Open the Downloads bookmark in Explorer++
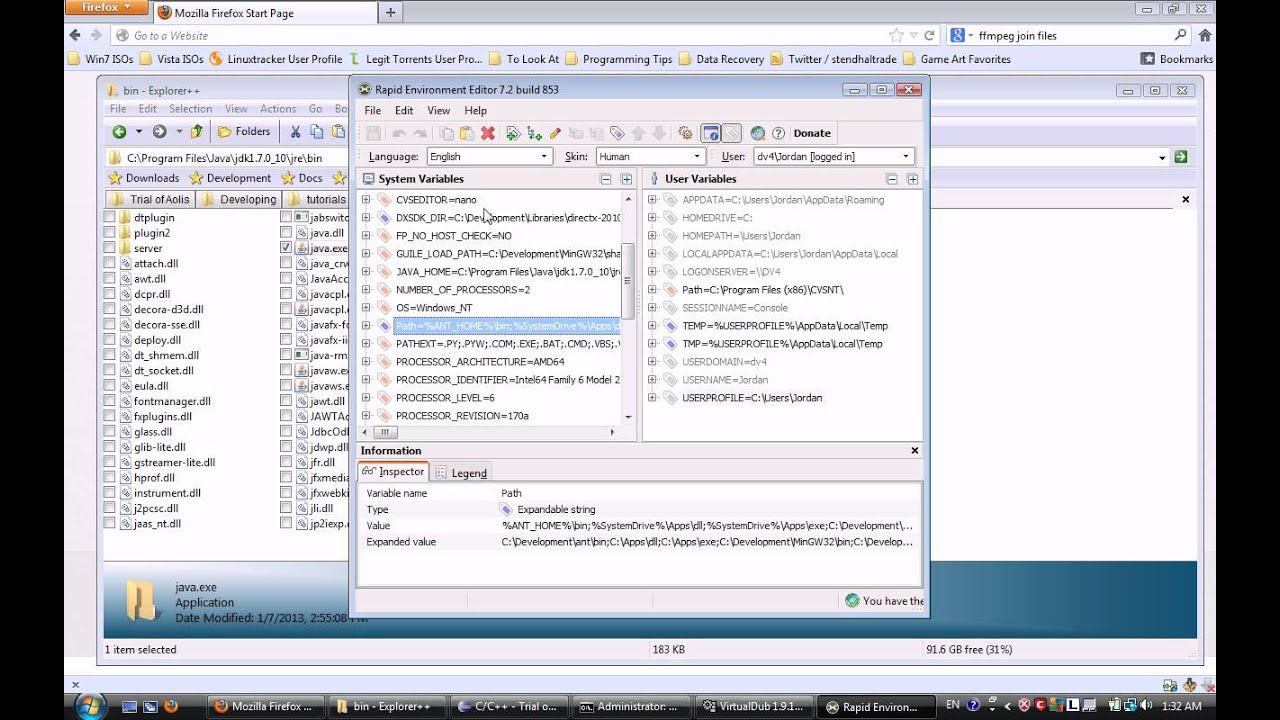The image size is (1280, 720). coord(144,178)
